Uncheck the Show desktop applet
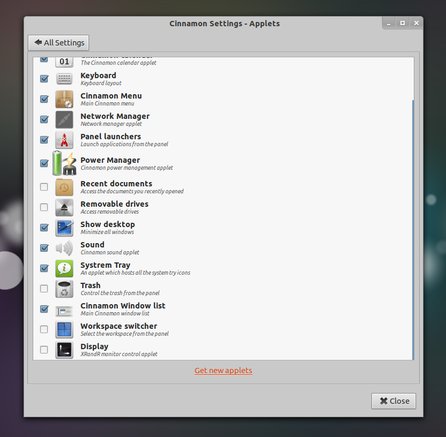 coord(44,228)
